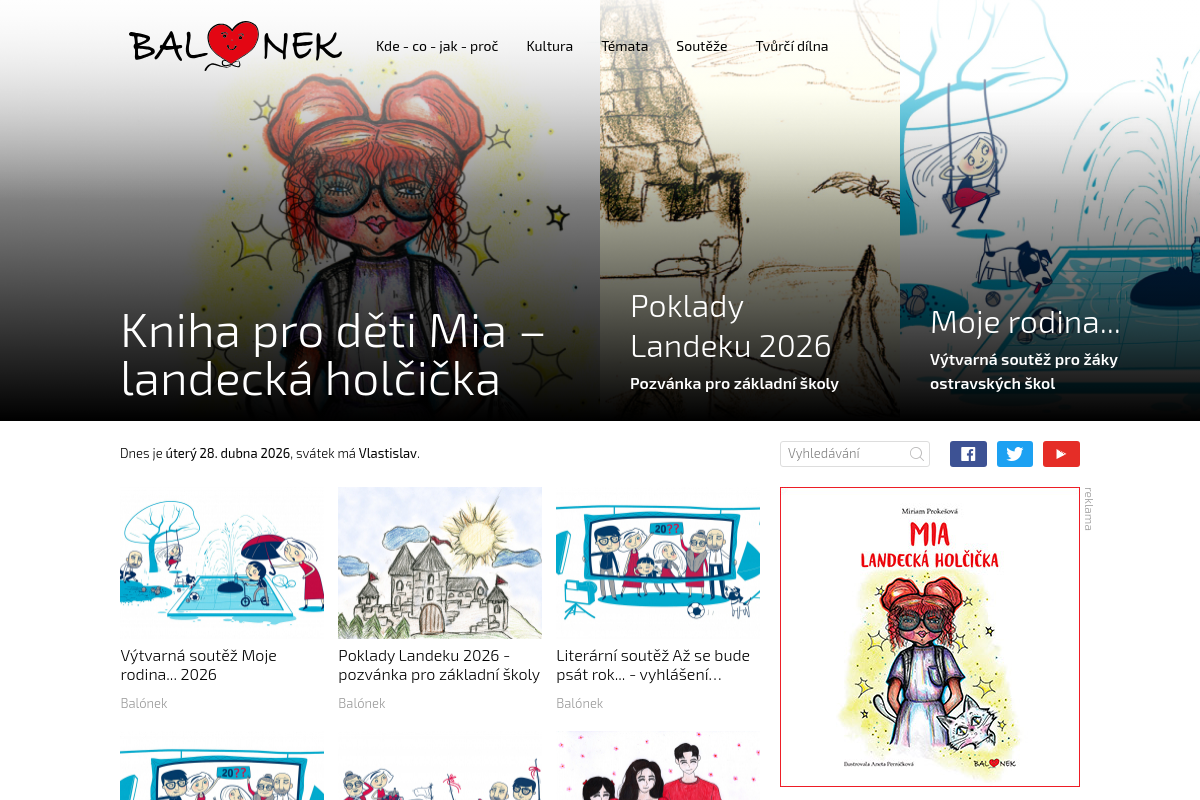Open the castle drawing article thumbnail
The height and width of the screenshot is (800, 1200).
440,563
